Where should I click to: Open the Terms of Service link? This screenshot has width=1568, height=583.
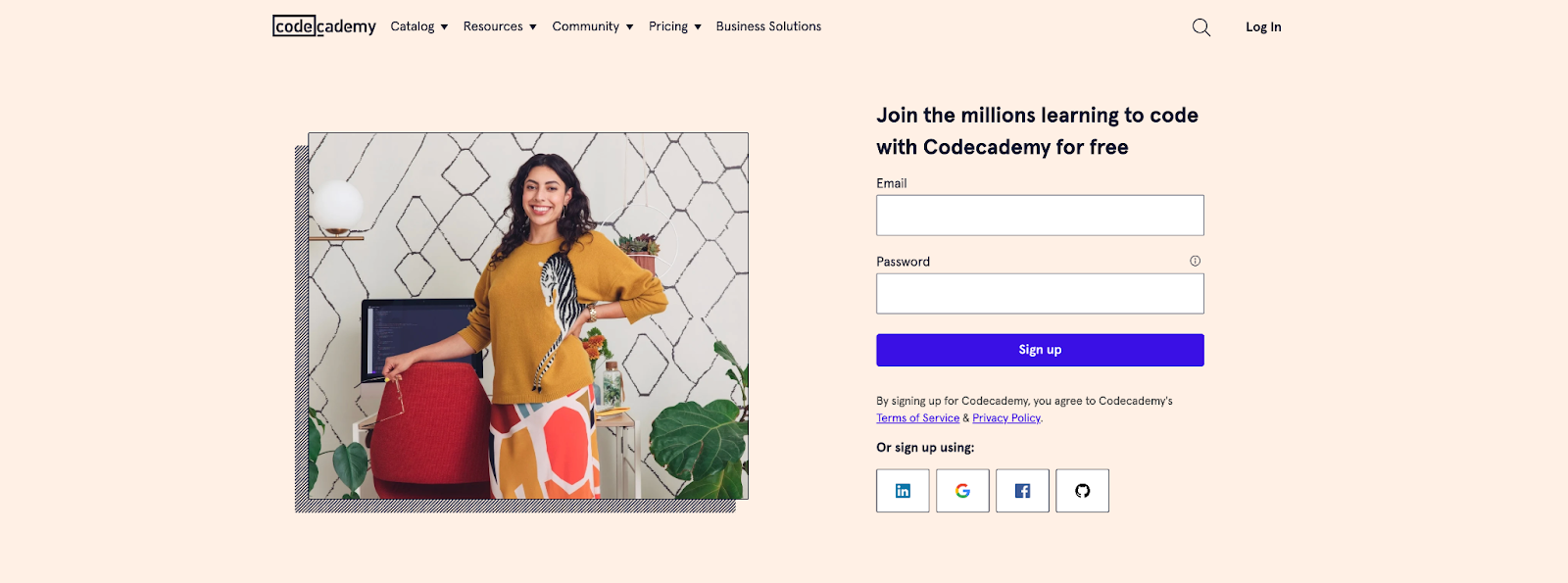coord(918,418)
